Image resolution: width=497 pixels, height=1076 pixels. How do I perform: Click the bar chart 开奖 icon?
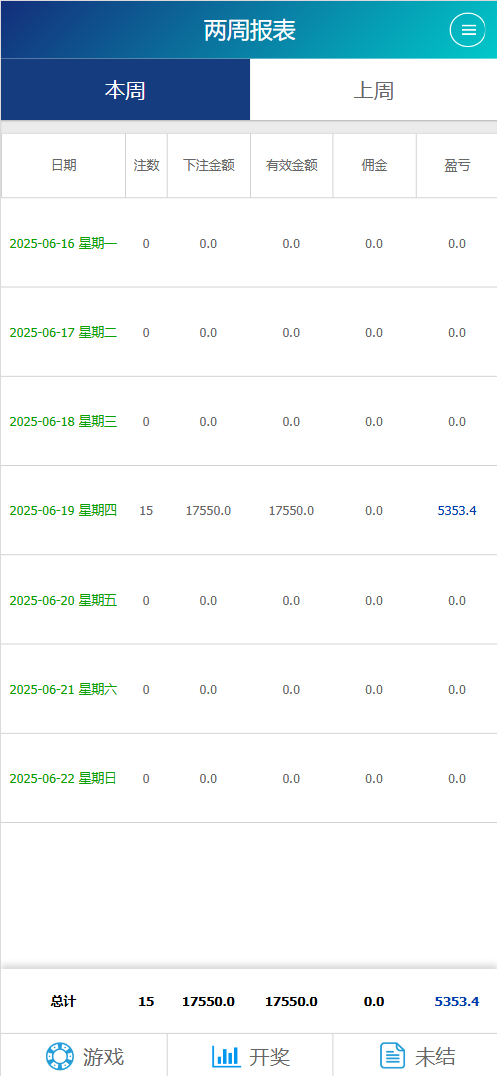tap(226, 1056)
